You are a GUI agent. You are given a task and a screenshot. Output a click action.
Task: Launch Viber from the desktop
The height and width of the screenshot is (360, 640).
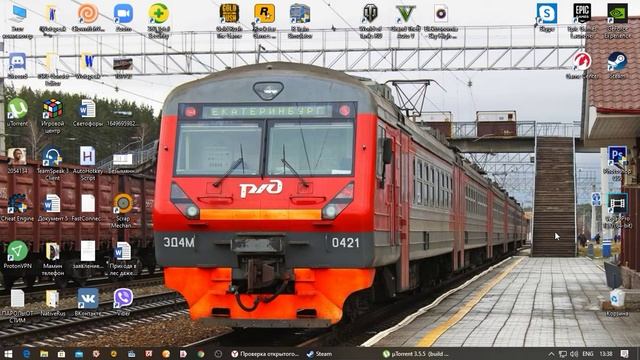click(x=123, y=298)
